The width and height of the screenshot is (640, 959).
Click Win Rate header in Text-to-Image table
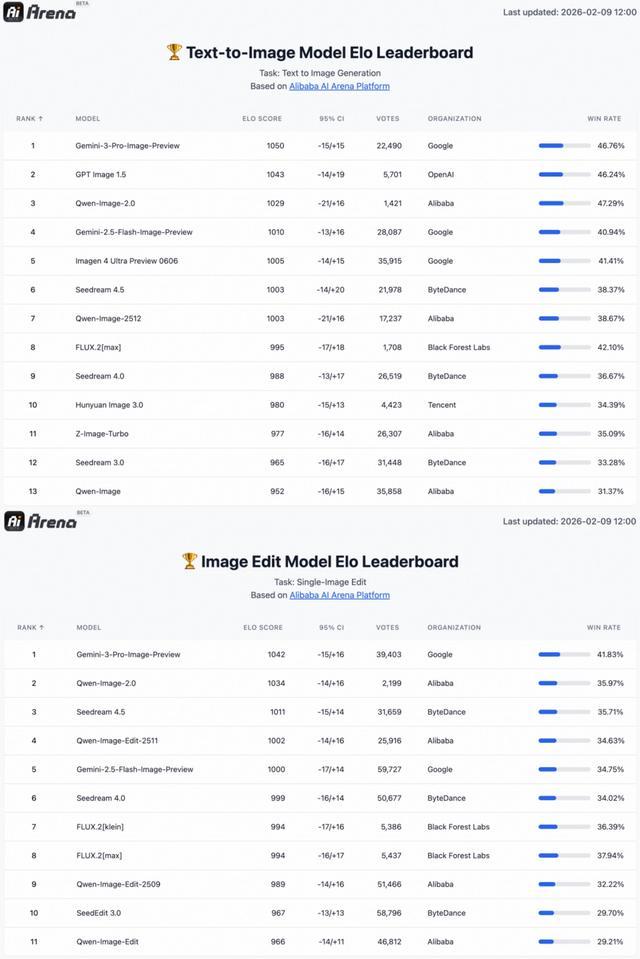click(603, 119)
